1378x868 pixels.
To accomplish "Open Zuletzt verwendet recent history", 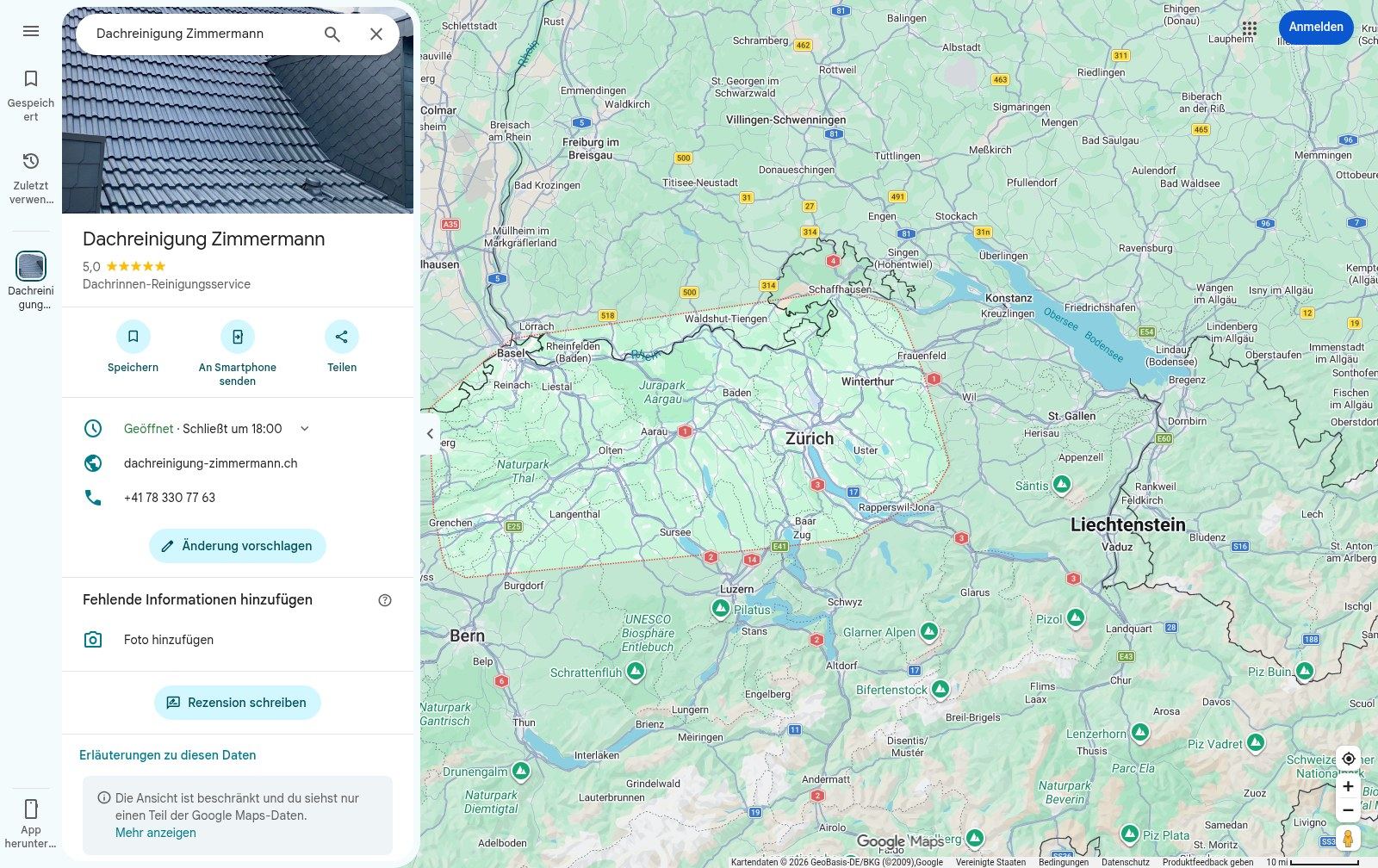I will [x=31, y=177].
